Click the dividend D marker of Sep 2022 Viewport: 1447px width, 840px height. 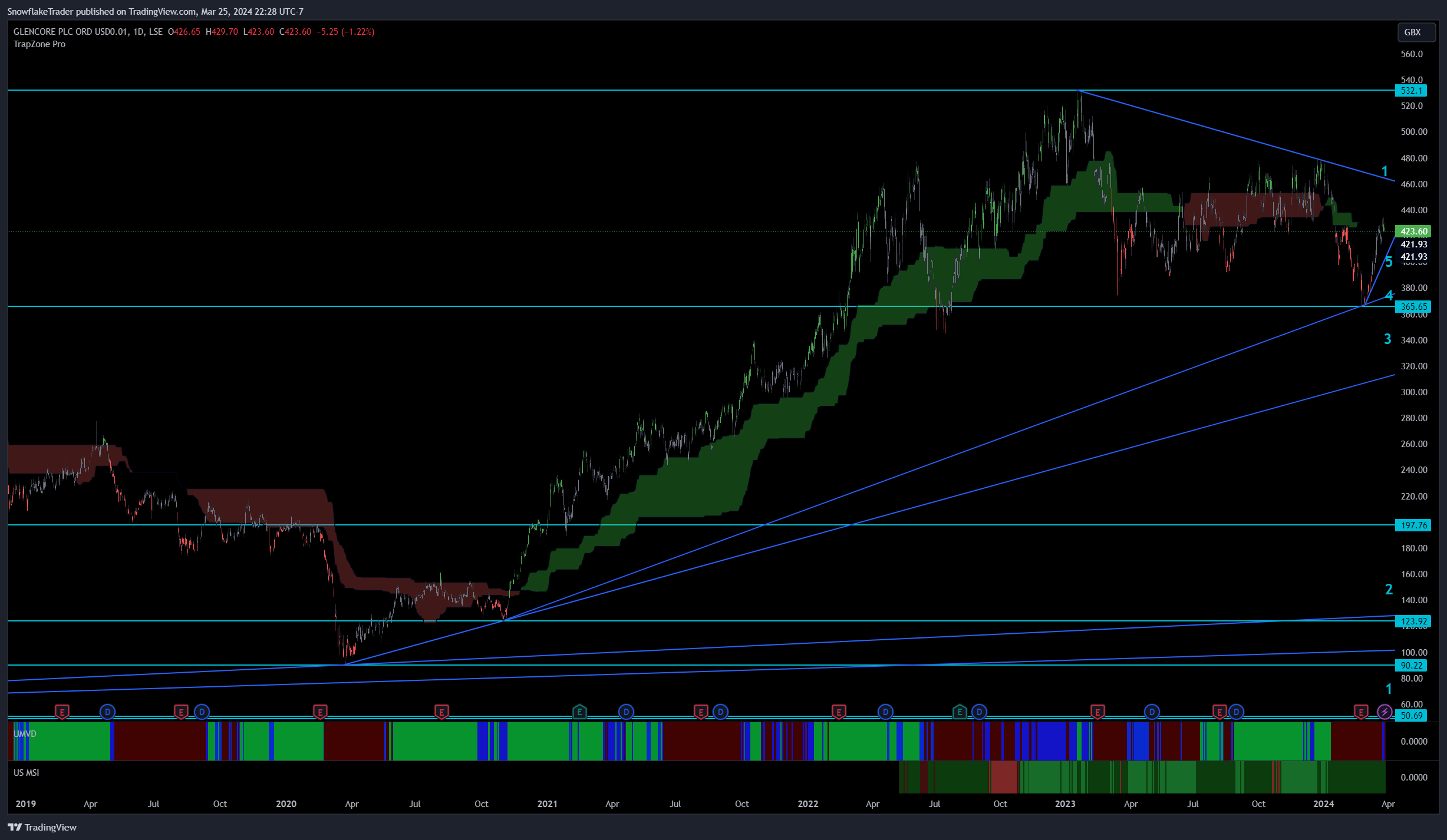click(x=979, y=712)
